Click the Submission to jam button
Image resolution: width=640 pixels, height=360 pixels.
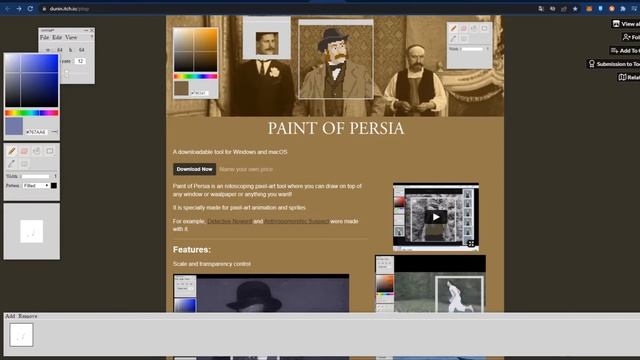(x=613, y=64)
